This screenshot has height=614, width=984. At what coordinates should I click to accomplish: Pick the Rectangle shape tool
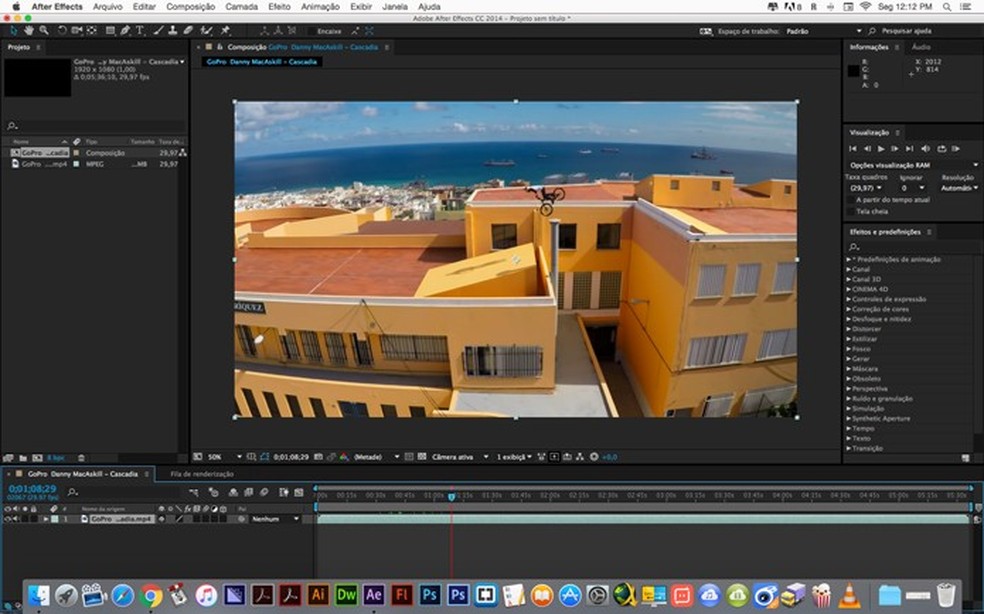109,31
